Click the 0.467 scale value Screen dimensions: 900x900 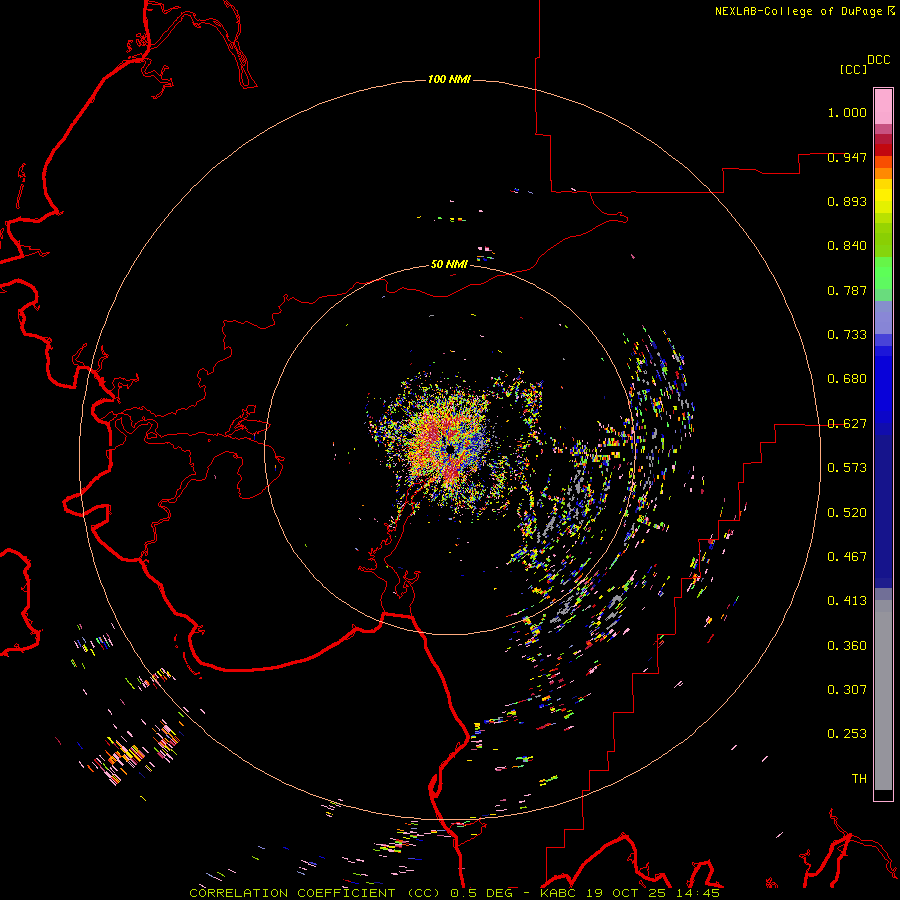click(847, 557)
